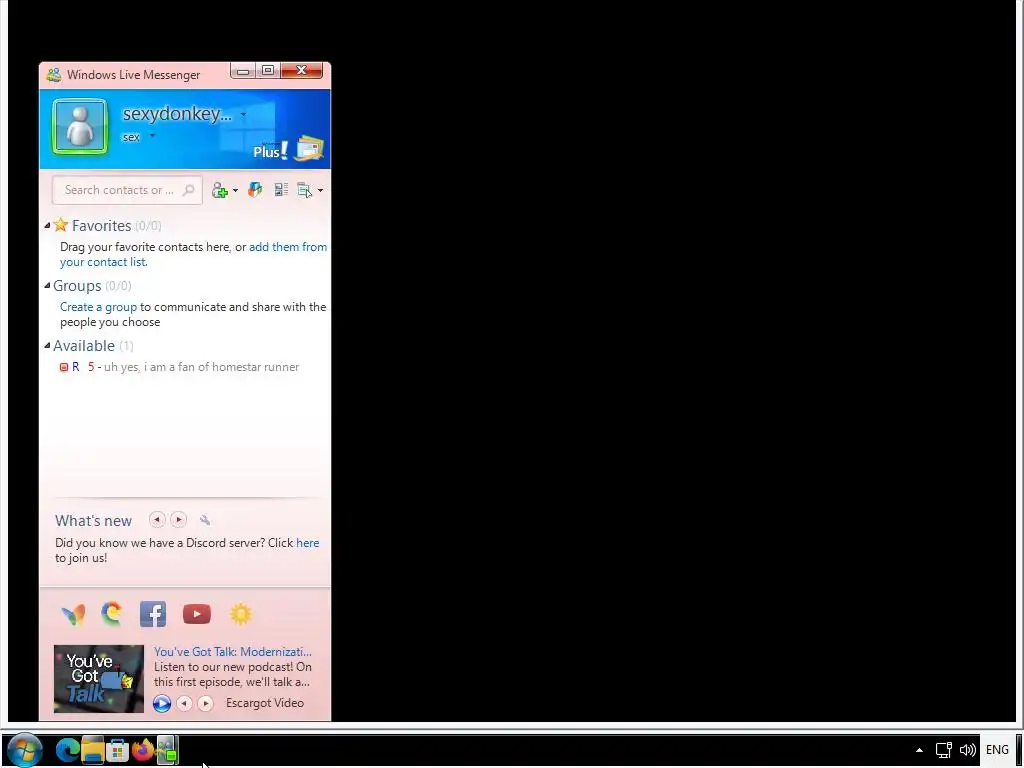Click the "Escargot Video" label
This screenshot has width=1024, height=768.
(x=264, y=703)
